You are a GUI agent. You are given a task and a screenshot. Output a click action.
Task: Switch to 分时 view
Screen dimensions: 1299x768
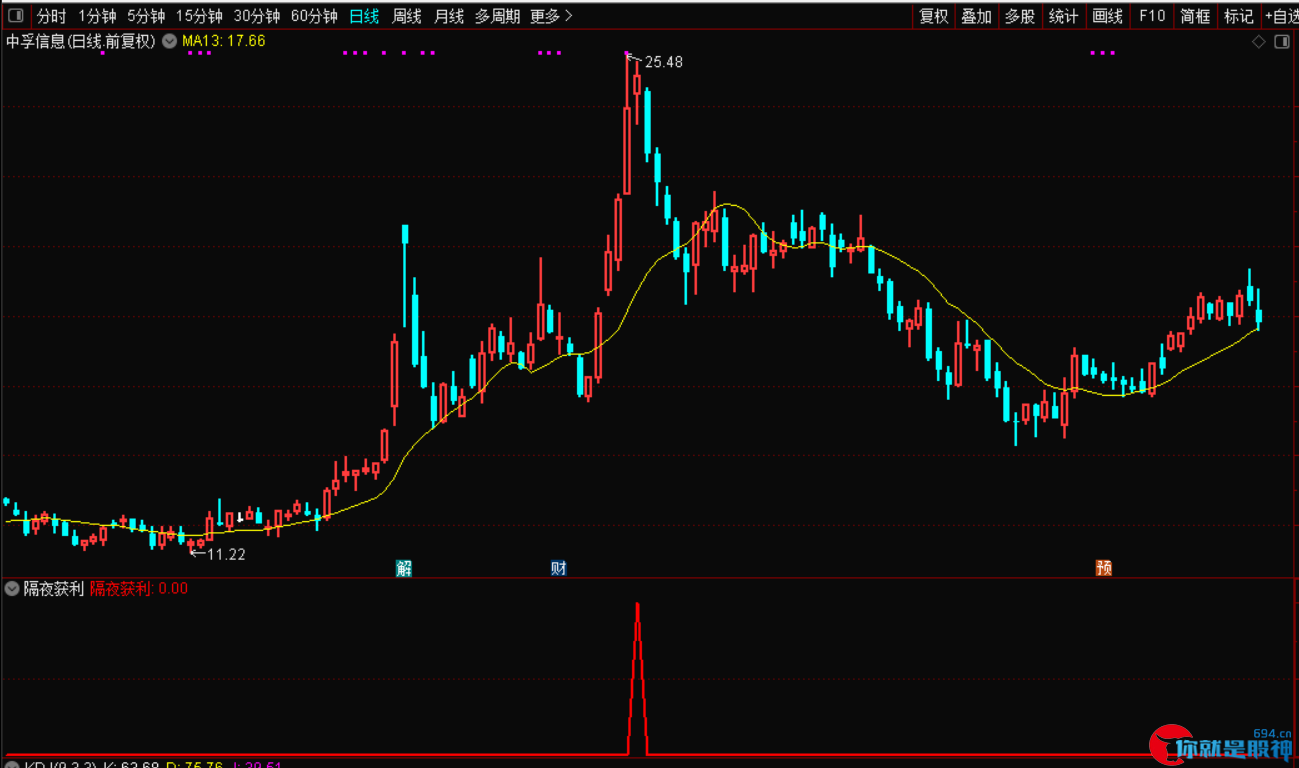point(51,16)
